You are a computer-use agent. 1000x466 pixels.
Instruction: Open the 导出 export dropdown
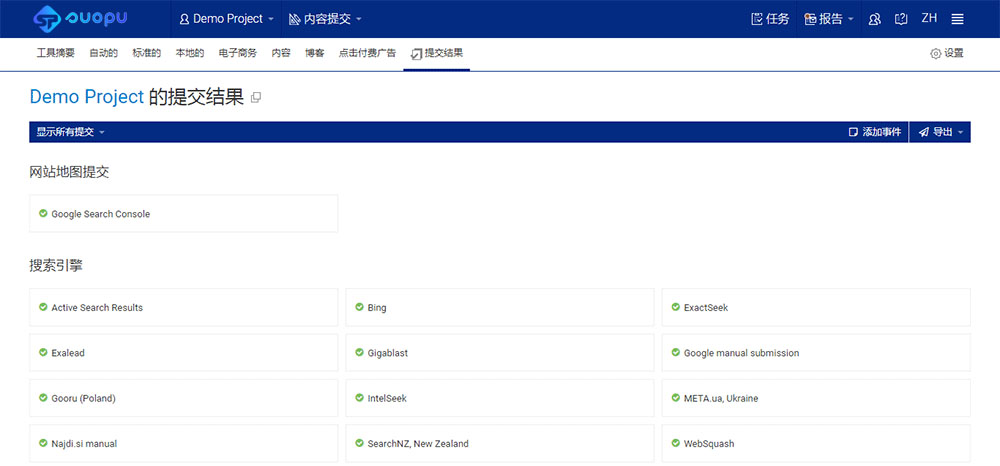pos(940,132)
